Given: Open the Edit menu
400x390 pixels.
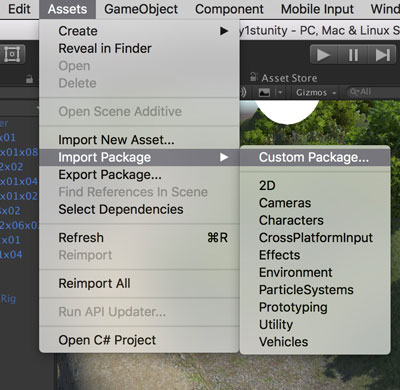Looking at the screenshot, I should coord(19,9).
